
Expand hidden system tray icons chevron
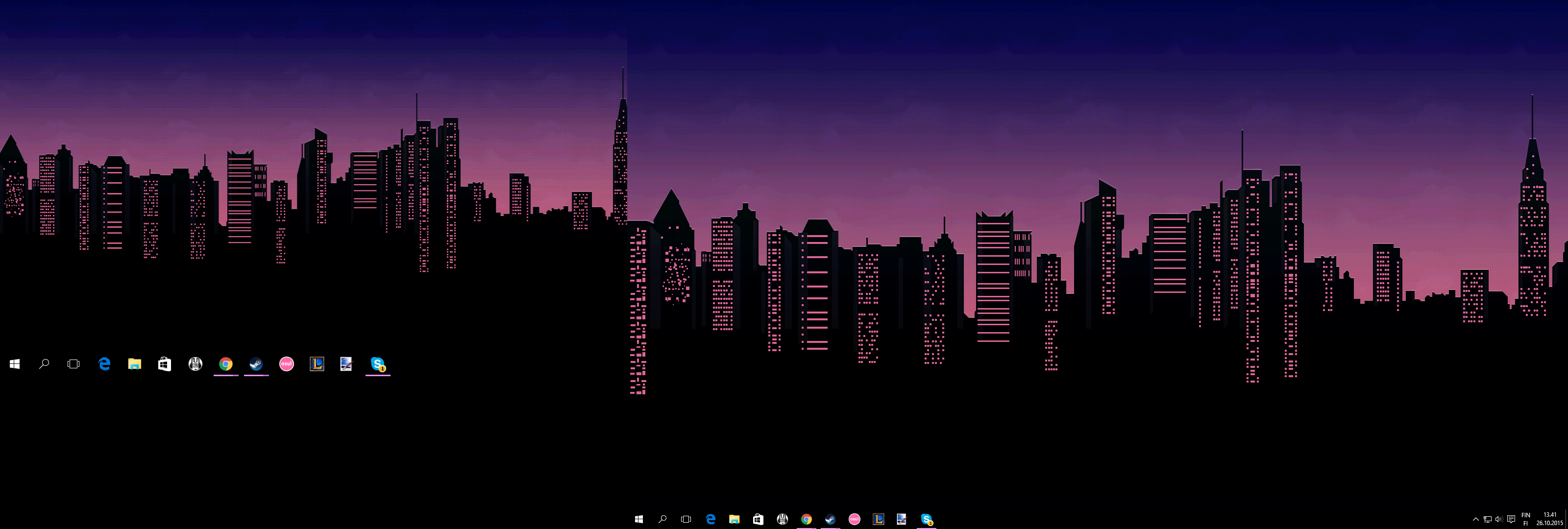pos(1475,519)
